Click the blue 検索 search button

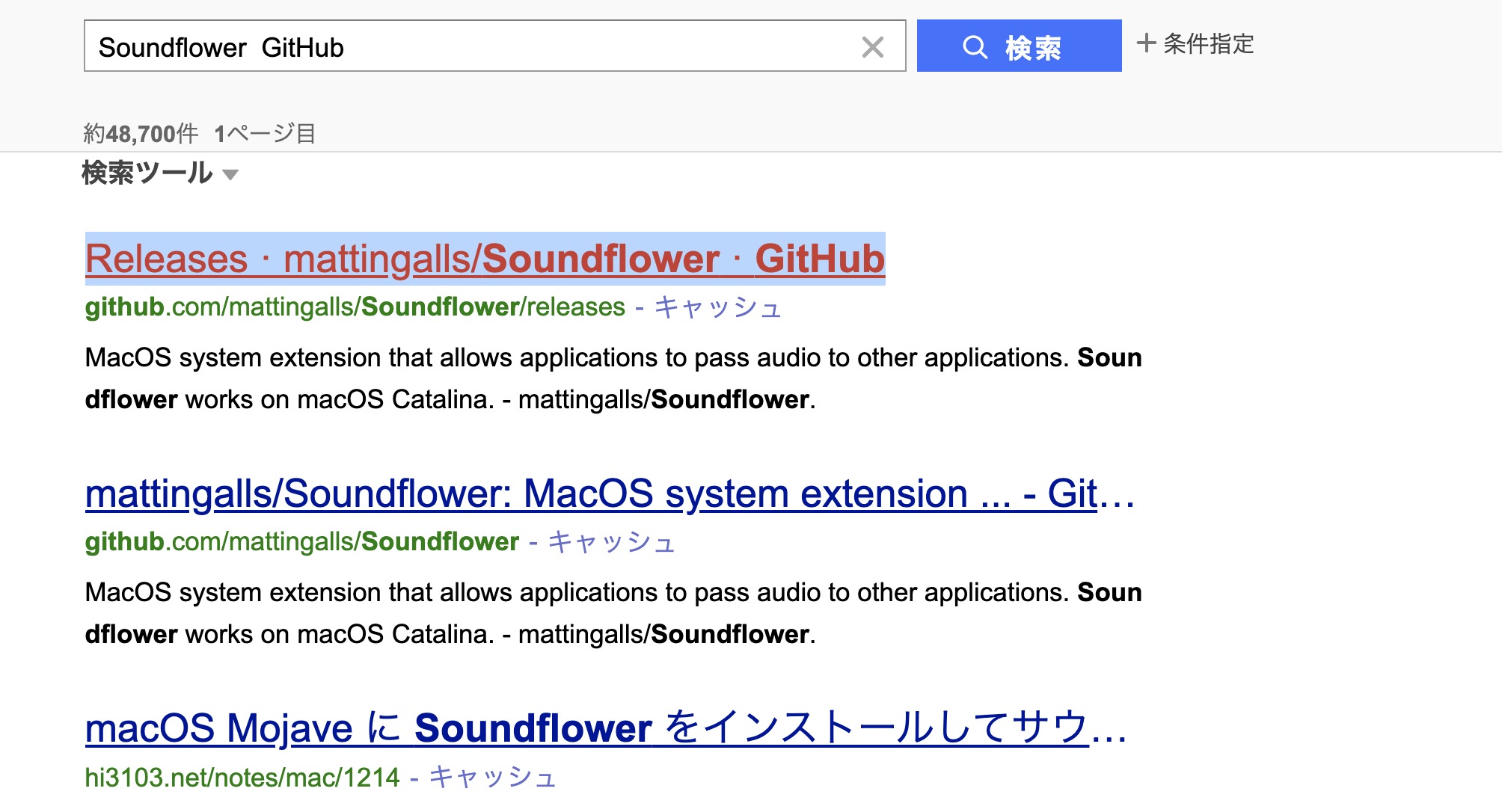click(x=1019, y=46)
